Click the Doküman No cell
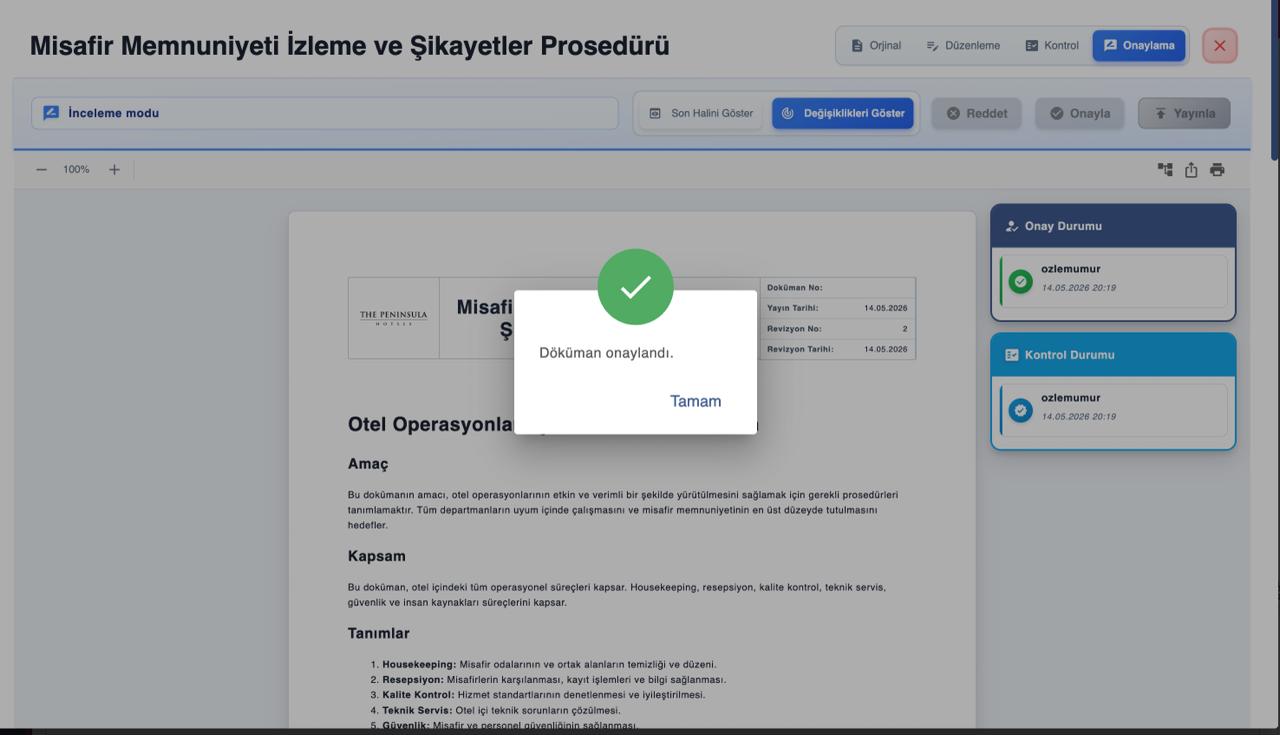The width and height of the screenshot is (1280, 735). tap(838, 288)
